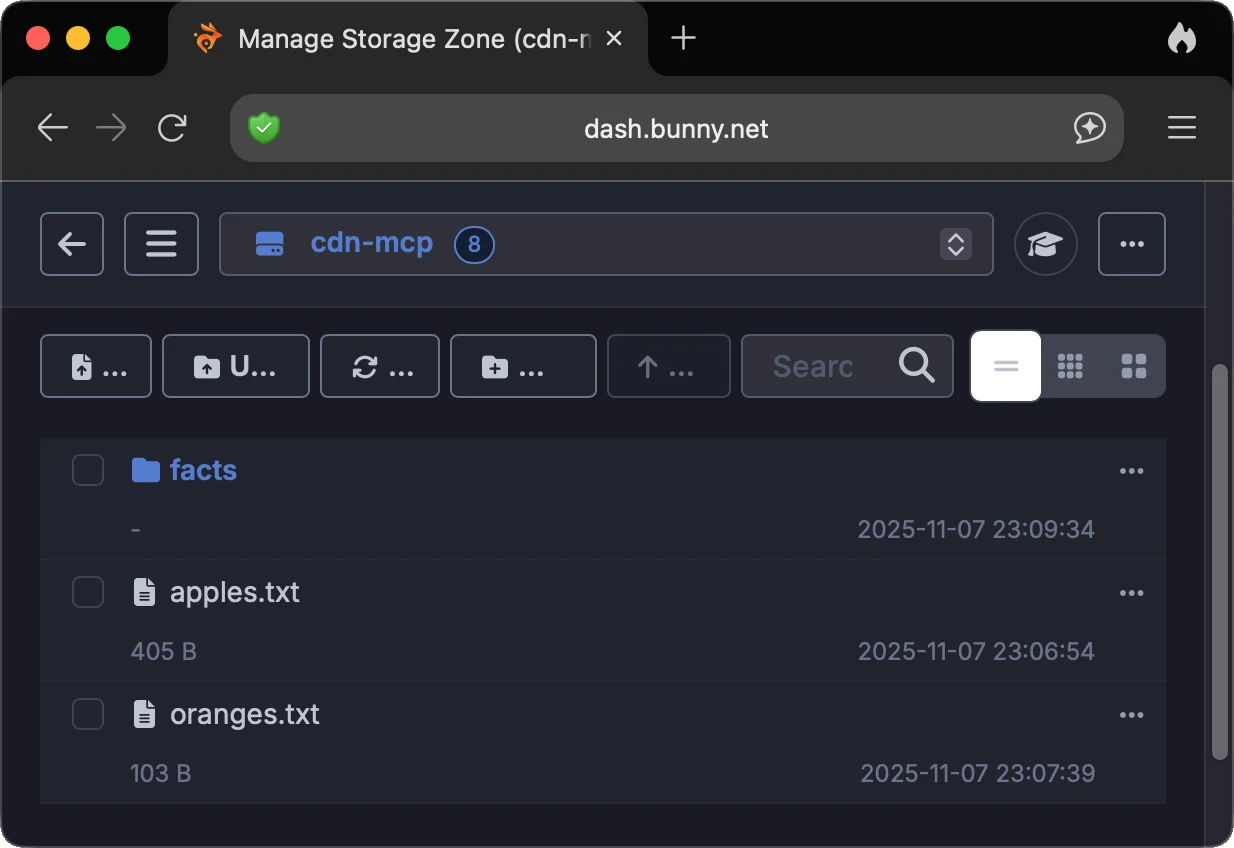Open the three-dot menu for facts row
The width and height of the screenshot is (1234, 848).
coord(1131,471)
